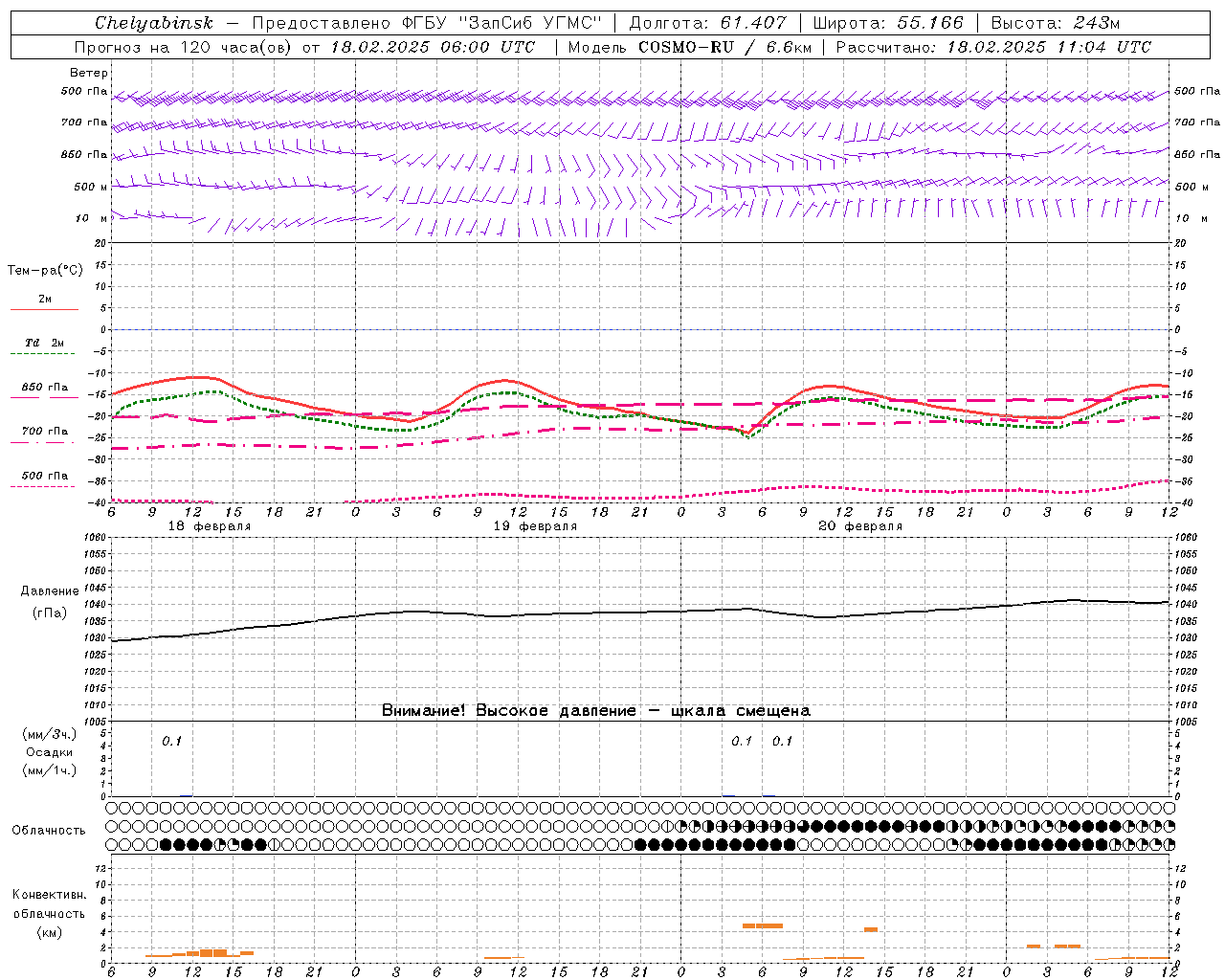Click the 19 февраля date label
Image resolution: width=1225 pixels, height=980 pixels.
tap(535, 526)
